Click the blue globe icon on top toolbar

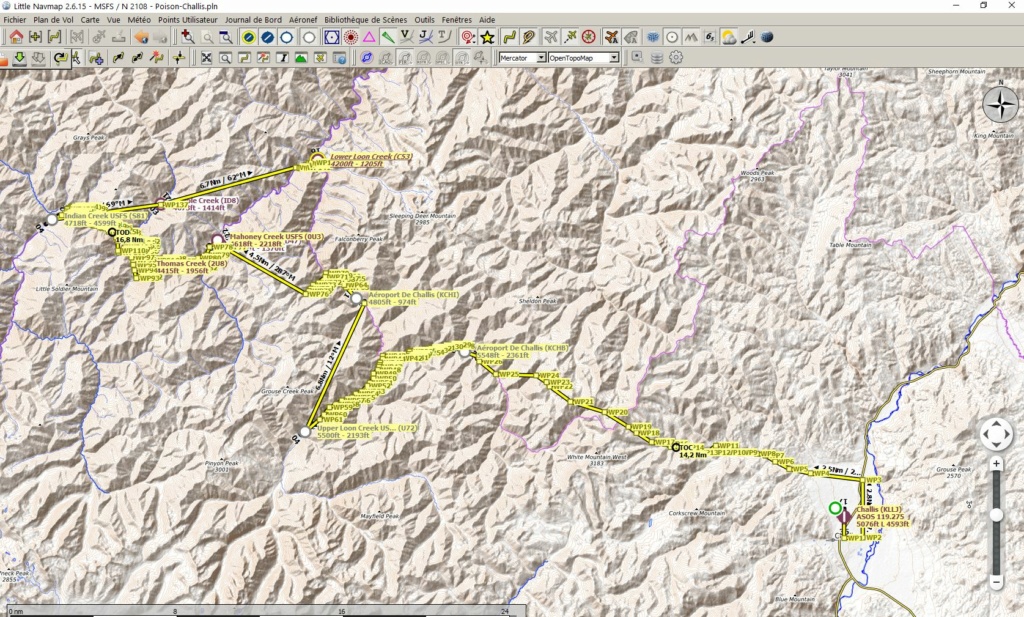(767, 37)
